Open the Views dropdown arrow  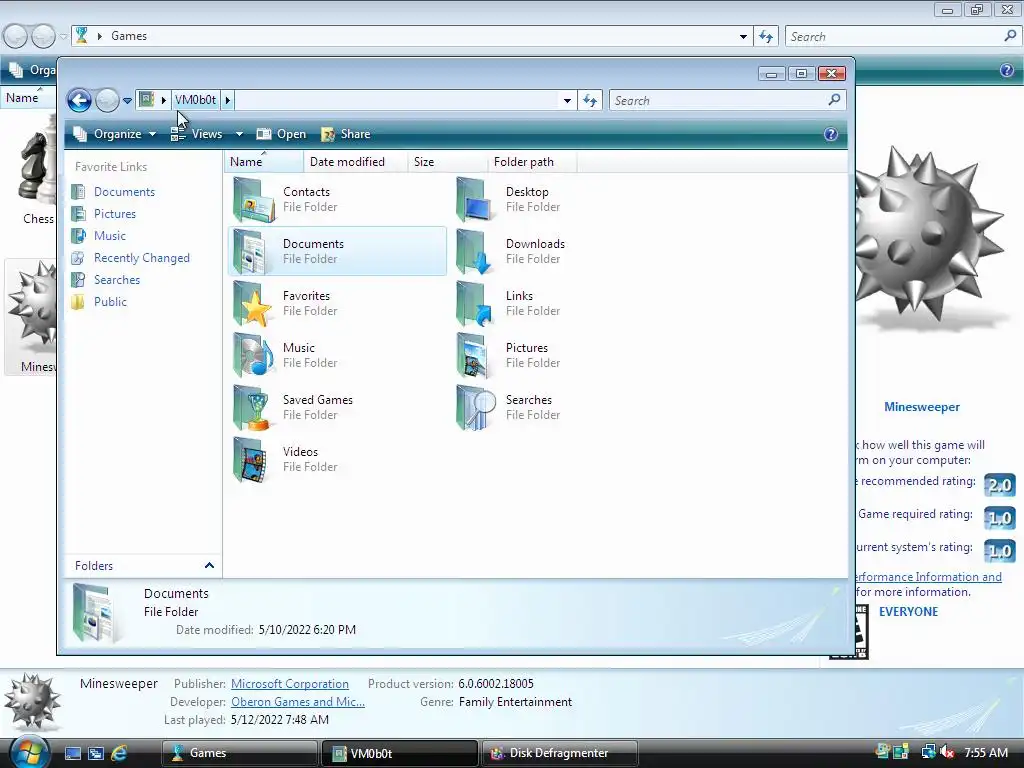240,135
